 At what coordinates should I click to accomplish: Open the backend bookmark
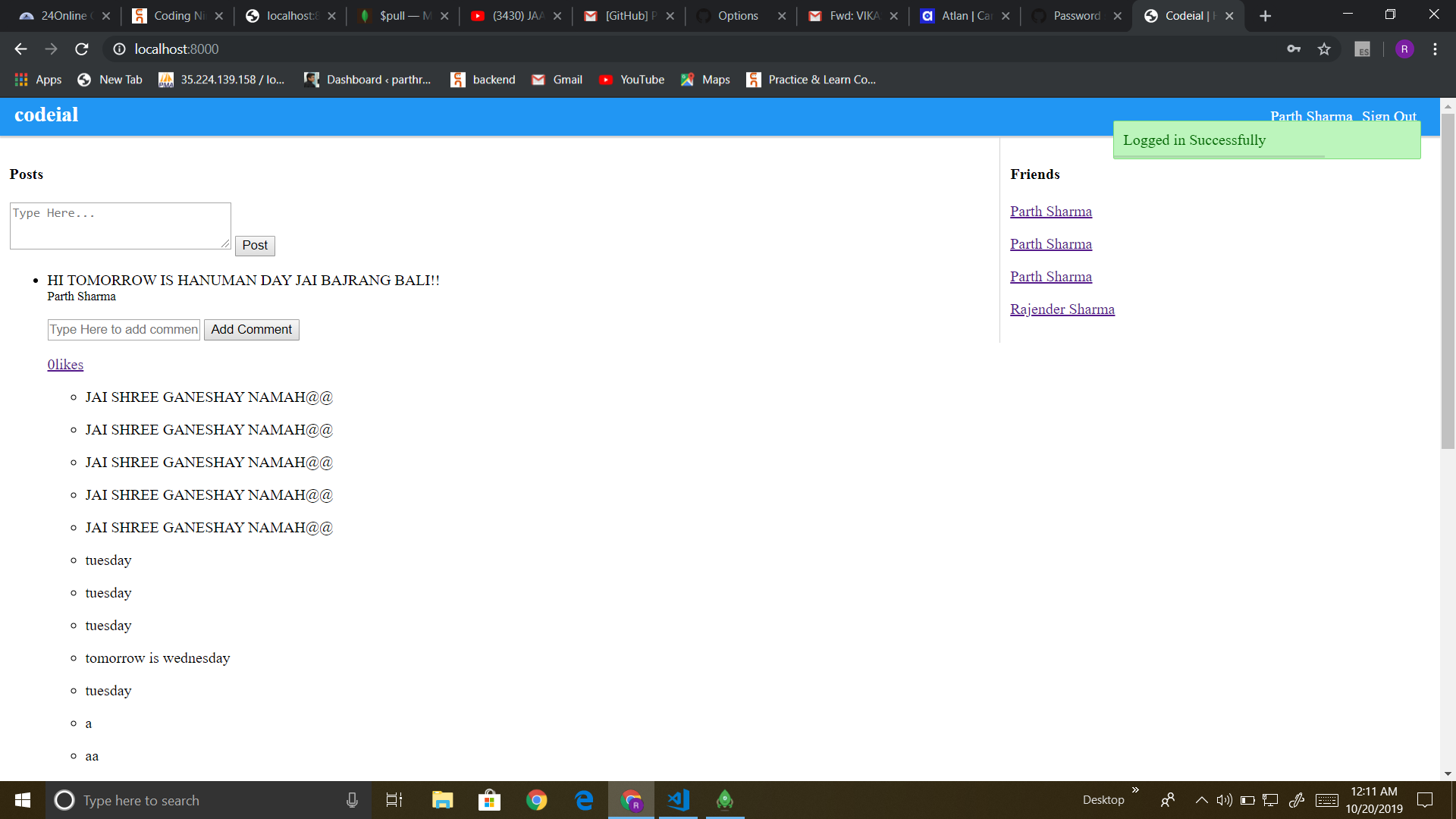point(482,79)
